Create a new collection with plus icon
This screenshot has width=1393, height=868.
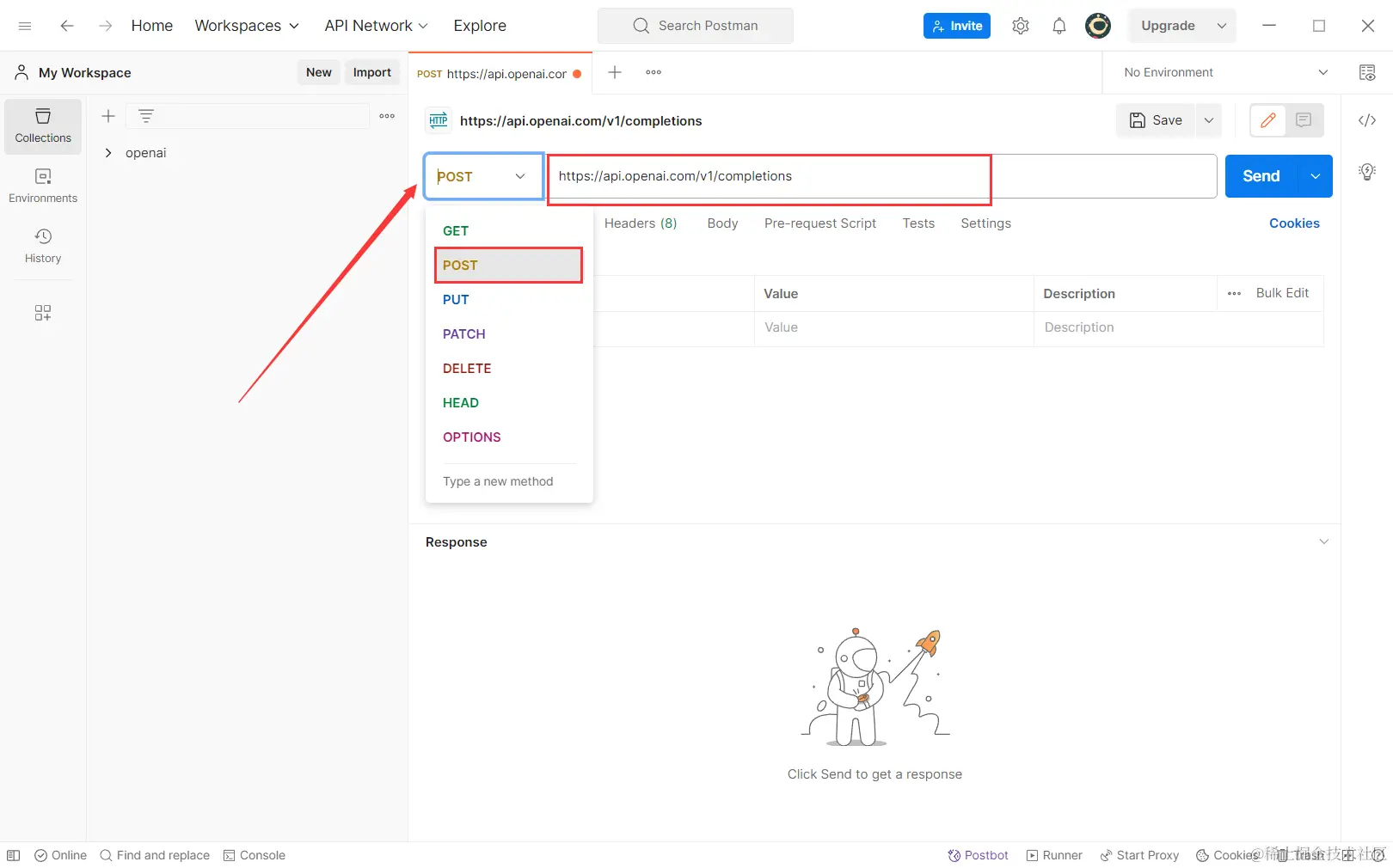pos(108,116)
